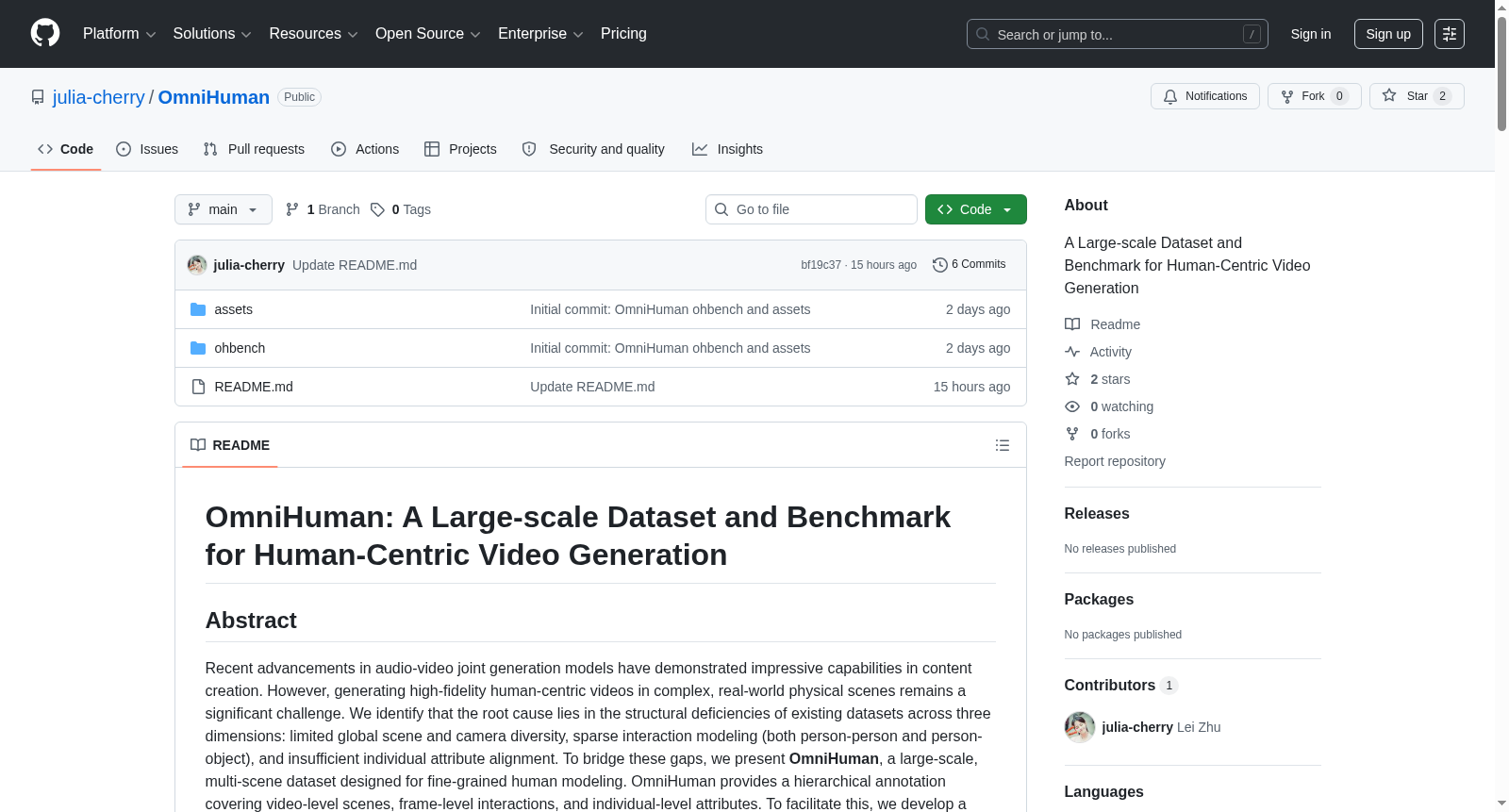
Task: Open the README.md file
Action: pyautogui.click(x=254, y=387)
